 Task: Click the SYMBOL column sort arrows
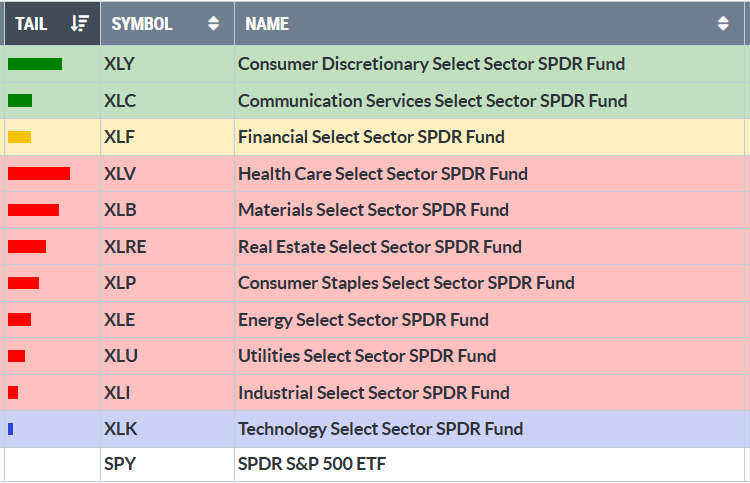213,23
